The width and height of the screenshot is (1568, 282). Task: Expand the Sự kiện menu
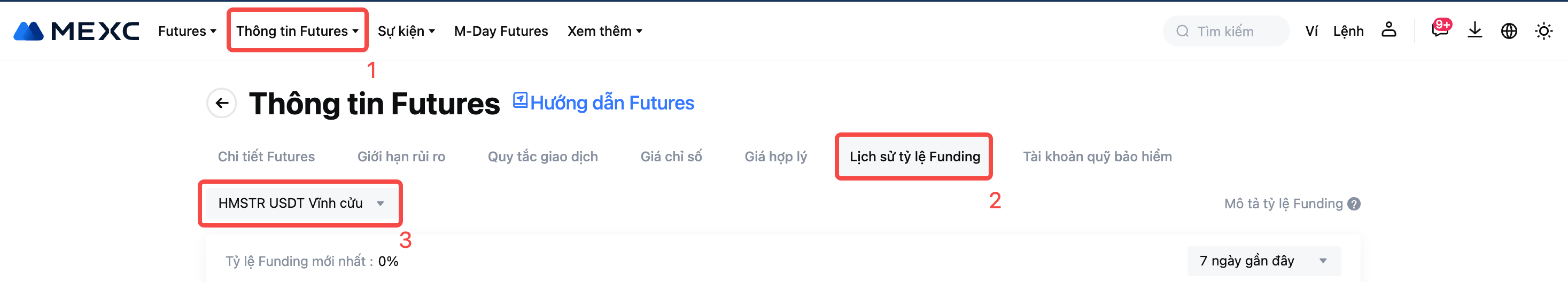coord(406,31)
